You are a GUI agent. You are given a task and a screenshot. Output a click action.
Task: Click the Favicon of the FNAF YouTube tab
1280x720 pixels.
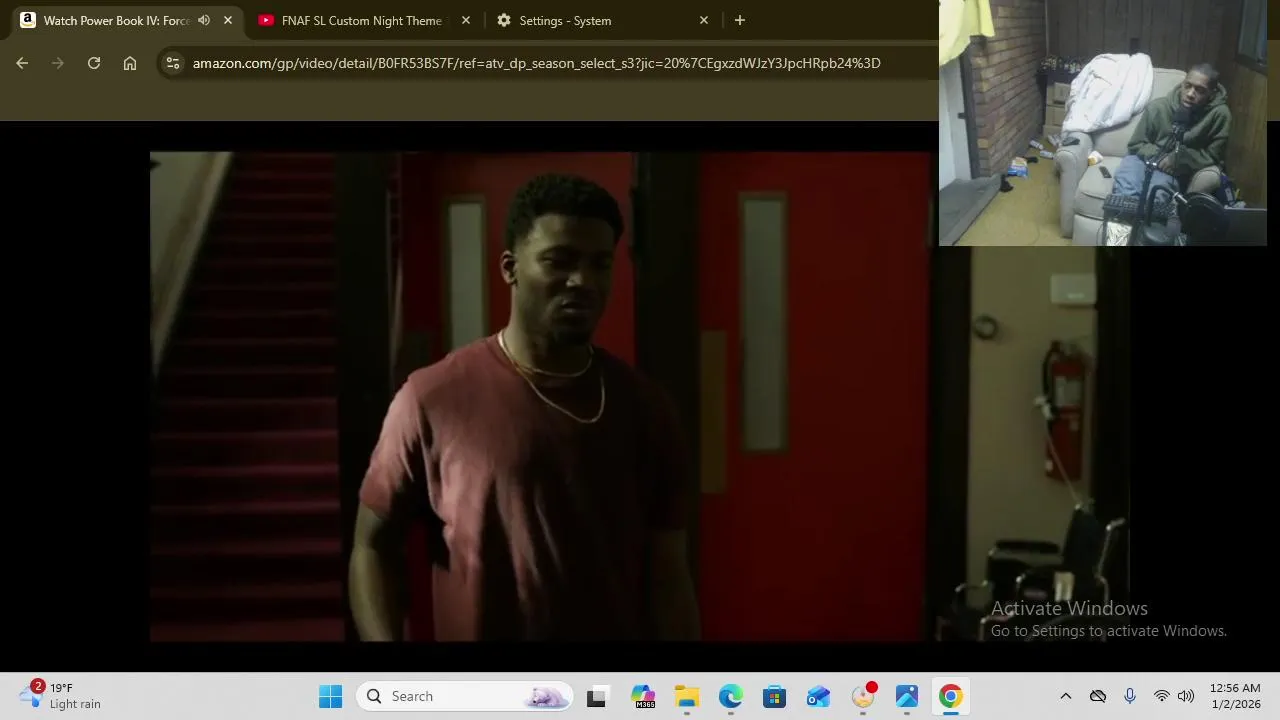266,20
